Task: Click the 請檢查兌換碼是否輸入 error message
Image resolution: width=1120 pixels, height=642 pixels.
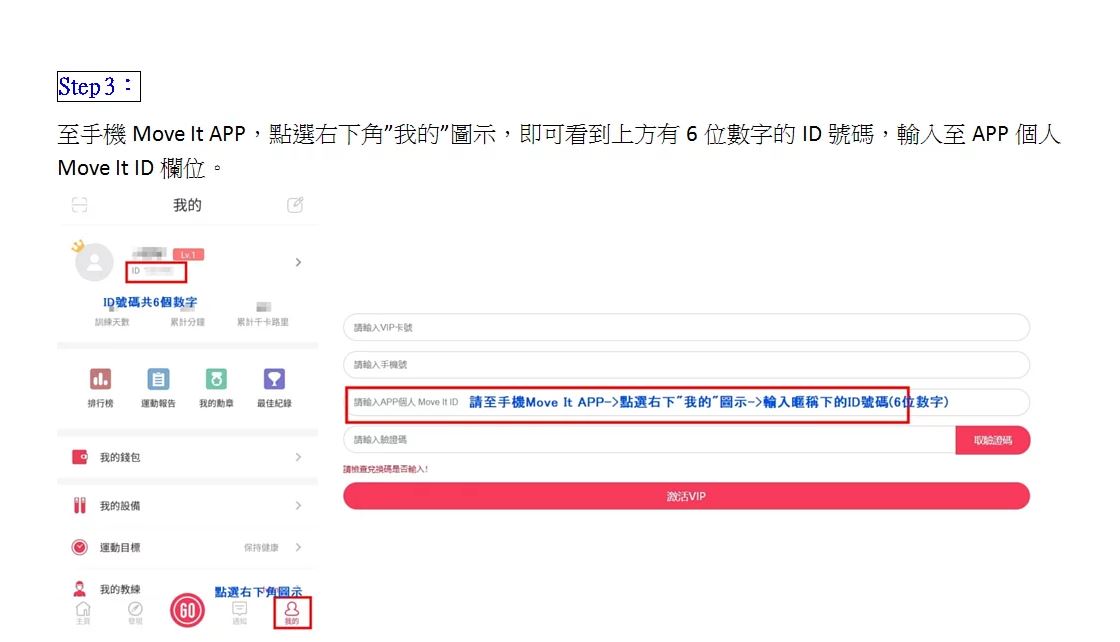Action: pyautogui.click(x=386, y=469)
